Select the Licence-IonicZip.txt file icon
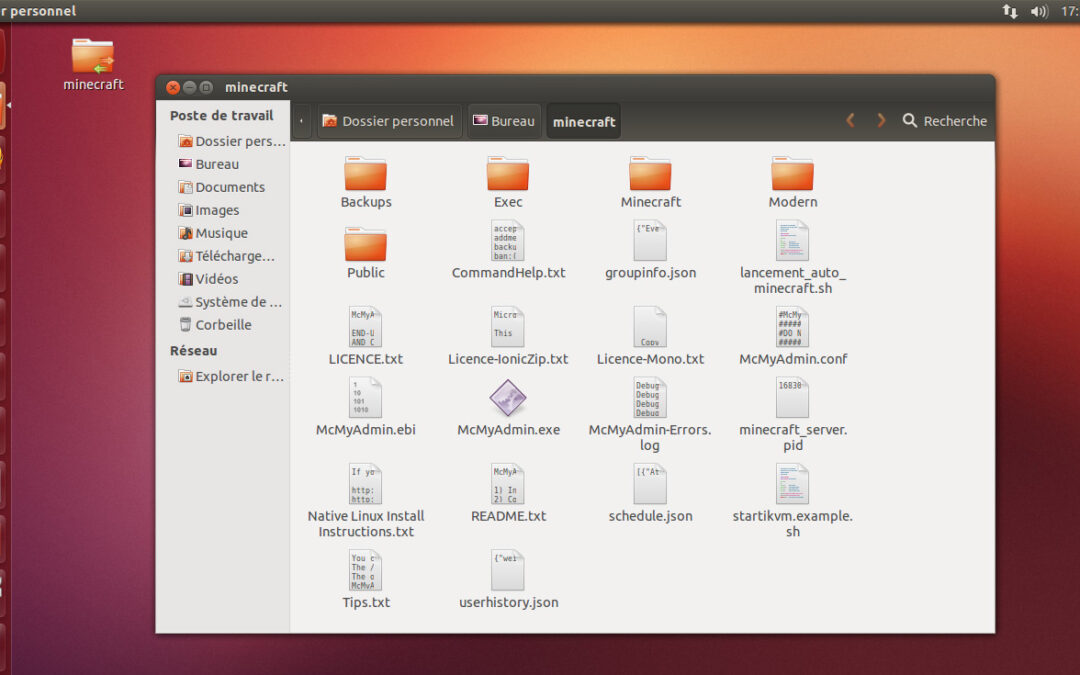1080x675 pixels. click(x=508, y=327)
